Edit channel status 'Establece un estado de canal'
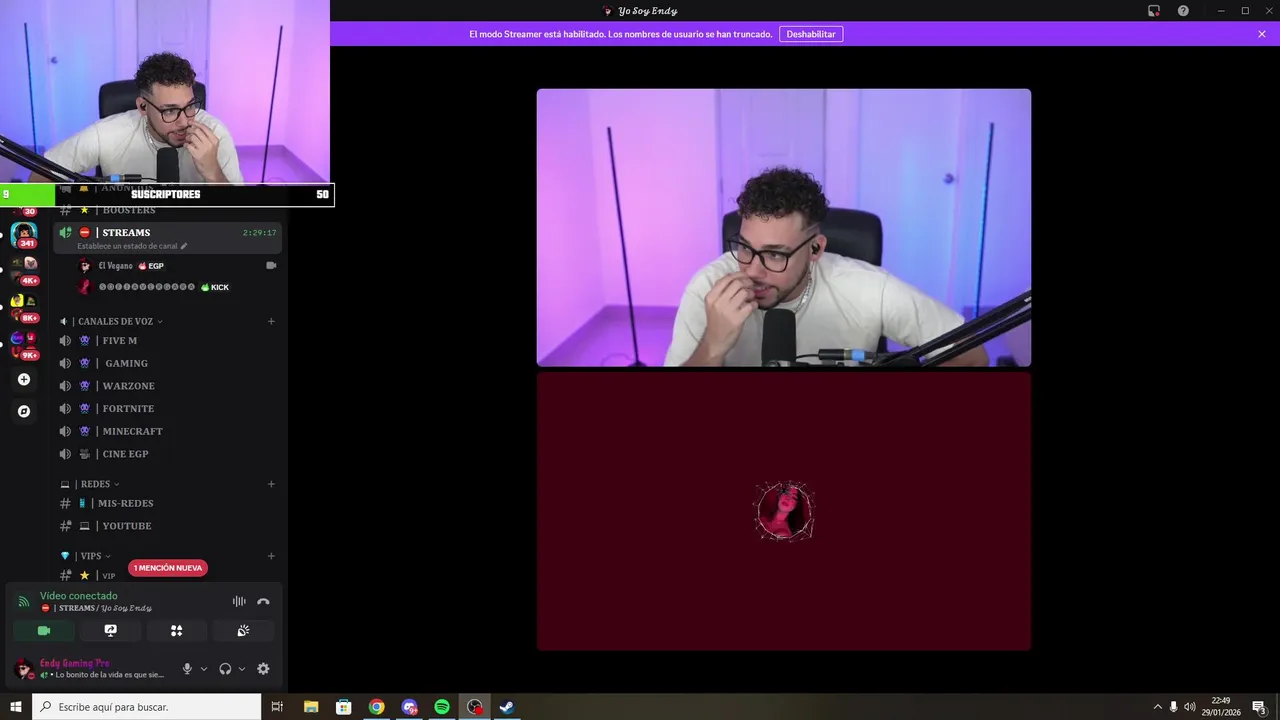This screenshot has height=720, width=1280. pyautogui.click(x=132, y=246)
